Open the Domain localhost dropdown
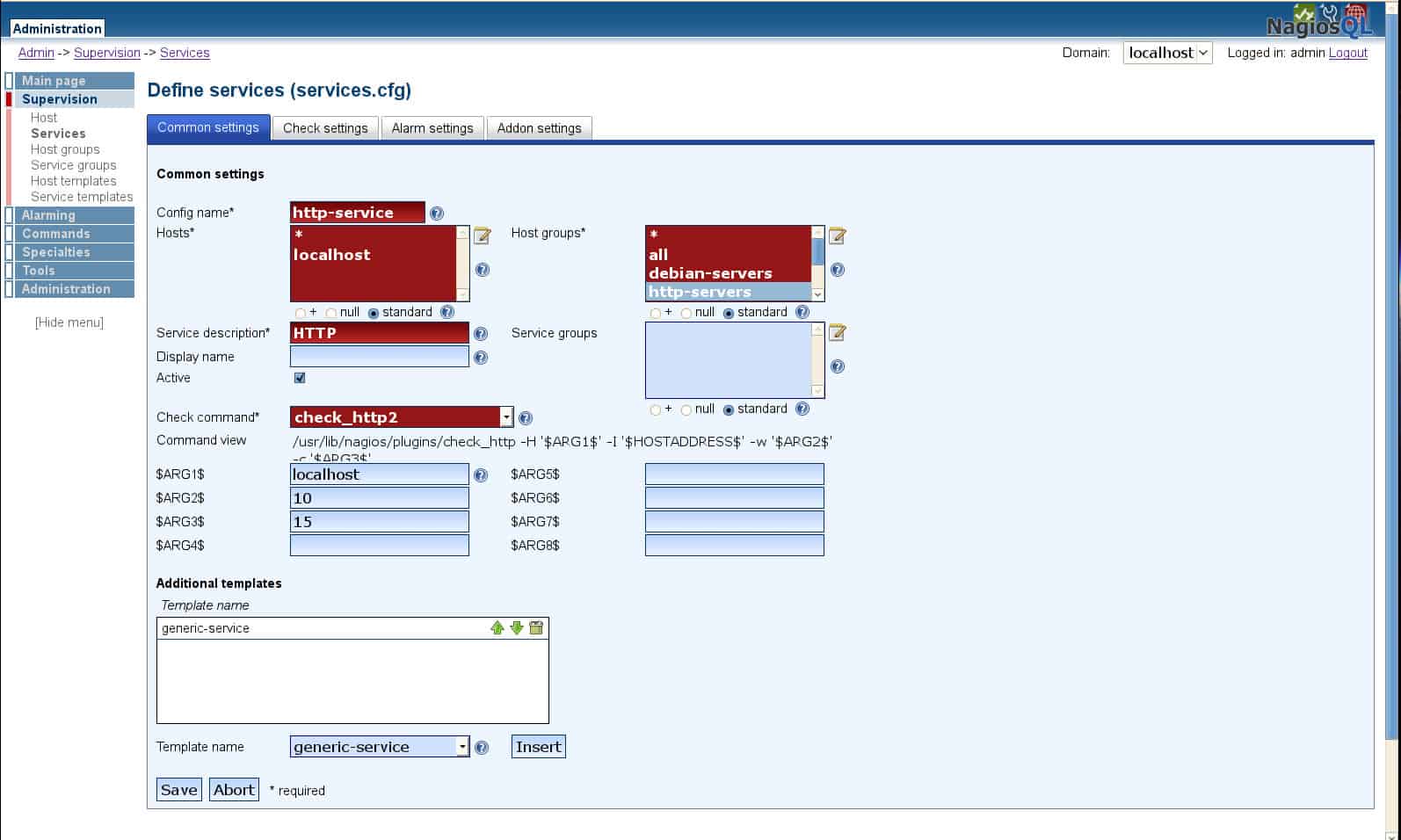Viewport: 1401px width, 840px height. tap(1167, 53)
